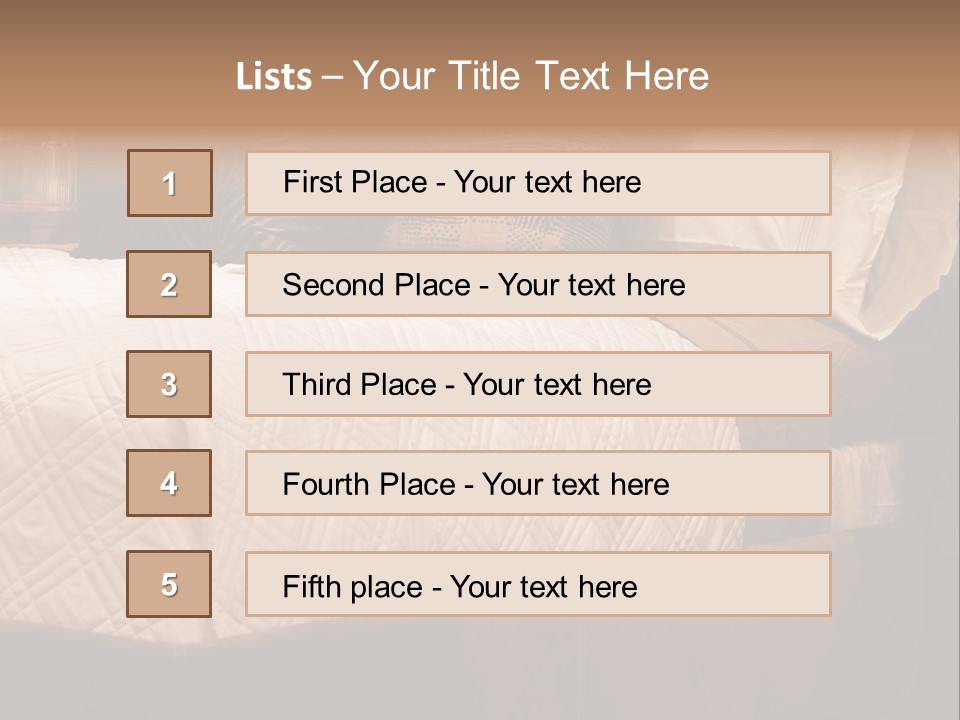Click the slide title text
This screenshot has height=720, width=960.
(473, 76)
